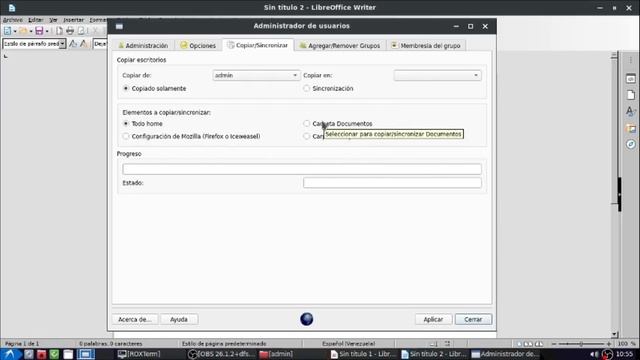640x360 pixels.
Task: Click the Print icon in Writer toolbar
Action: pos(70,31)
